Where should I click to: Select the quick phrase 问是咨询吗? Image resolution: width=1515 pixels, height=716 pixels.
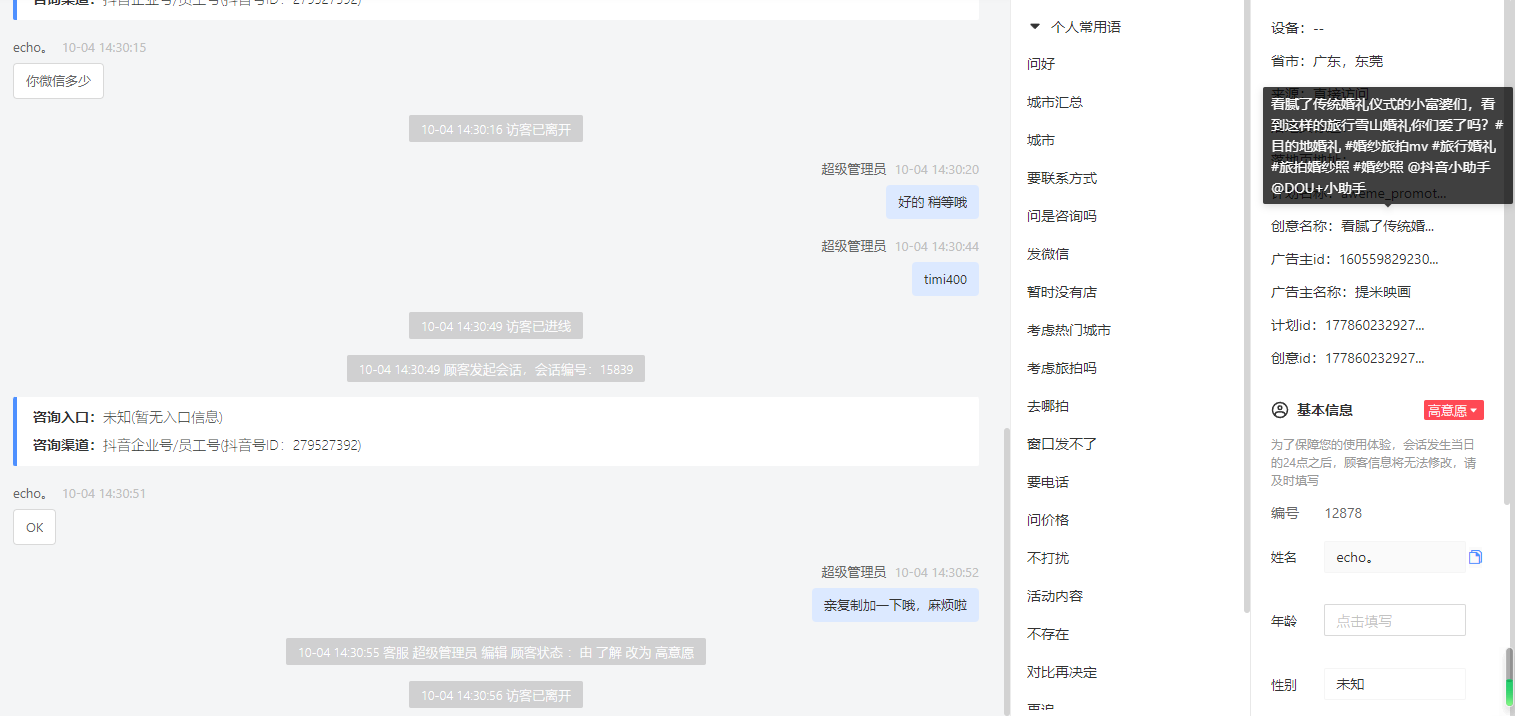click(1062, 216)
